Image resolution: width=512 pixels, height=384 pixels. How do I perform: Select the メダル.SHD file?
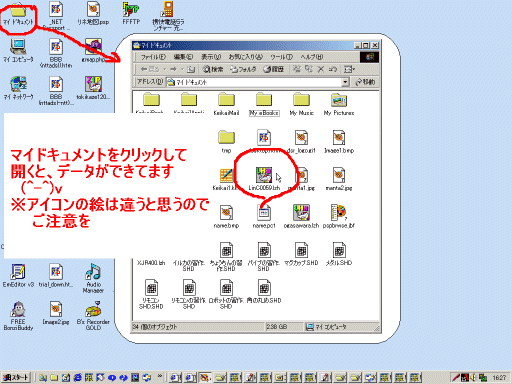pos(339,254)
